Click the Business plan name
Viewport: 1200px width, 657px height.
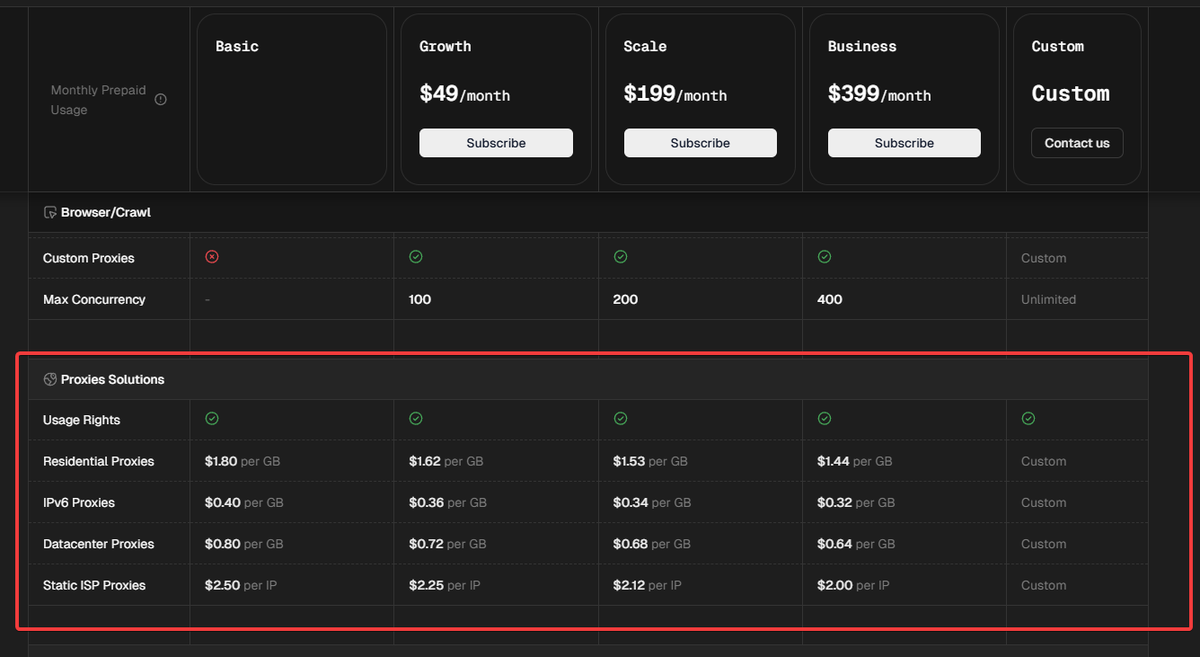click(x=862, y=46)
